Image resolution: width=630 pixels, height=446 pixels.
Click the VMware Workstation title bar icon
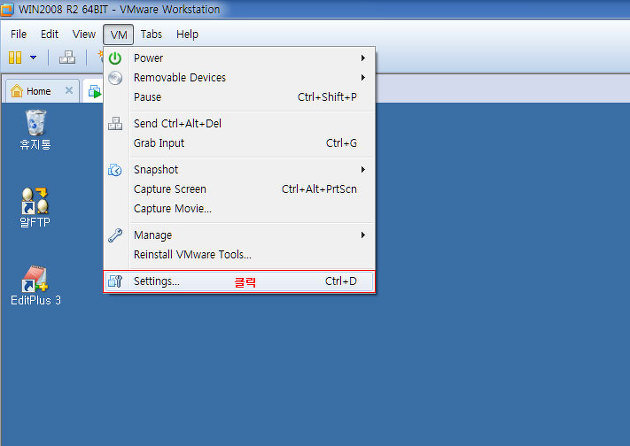pos(7,9)
